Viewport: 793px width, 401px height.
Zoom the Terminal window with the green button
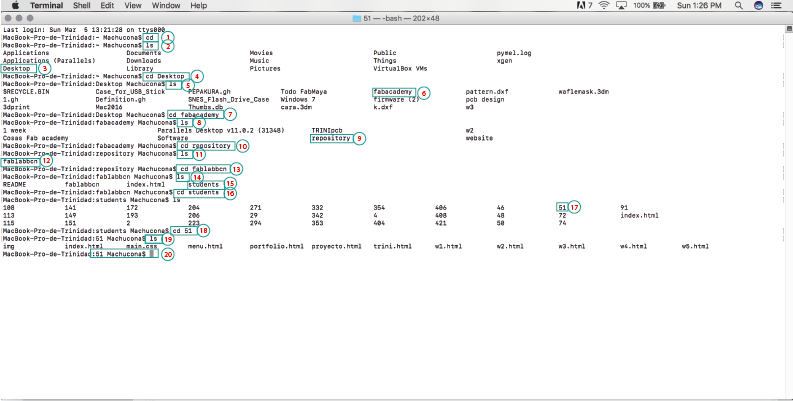tap(30, 18)
